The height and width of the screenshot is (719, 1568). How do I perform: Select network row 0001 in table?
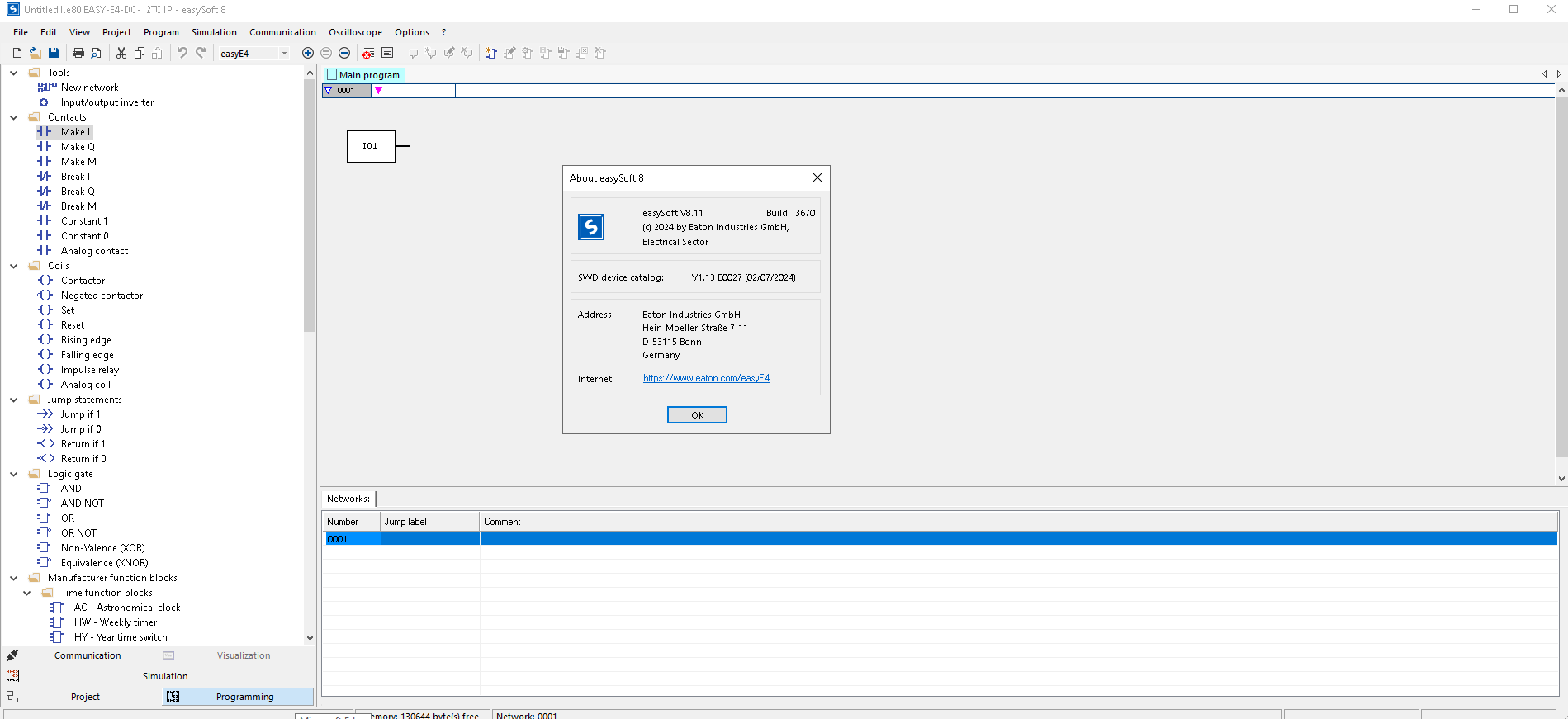point(940,539)
